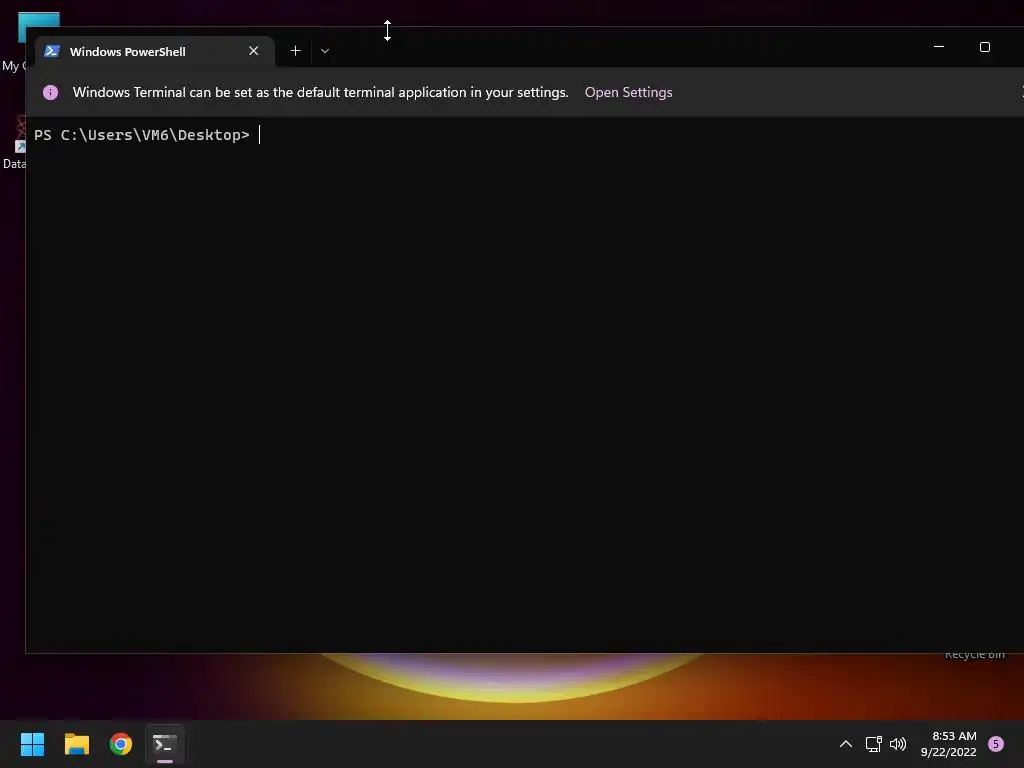Open volume control in system tray
This screenshot has width=1024, height=768.
pos(898,744)
